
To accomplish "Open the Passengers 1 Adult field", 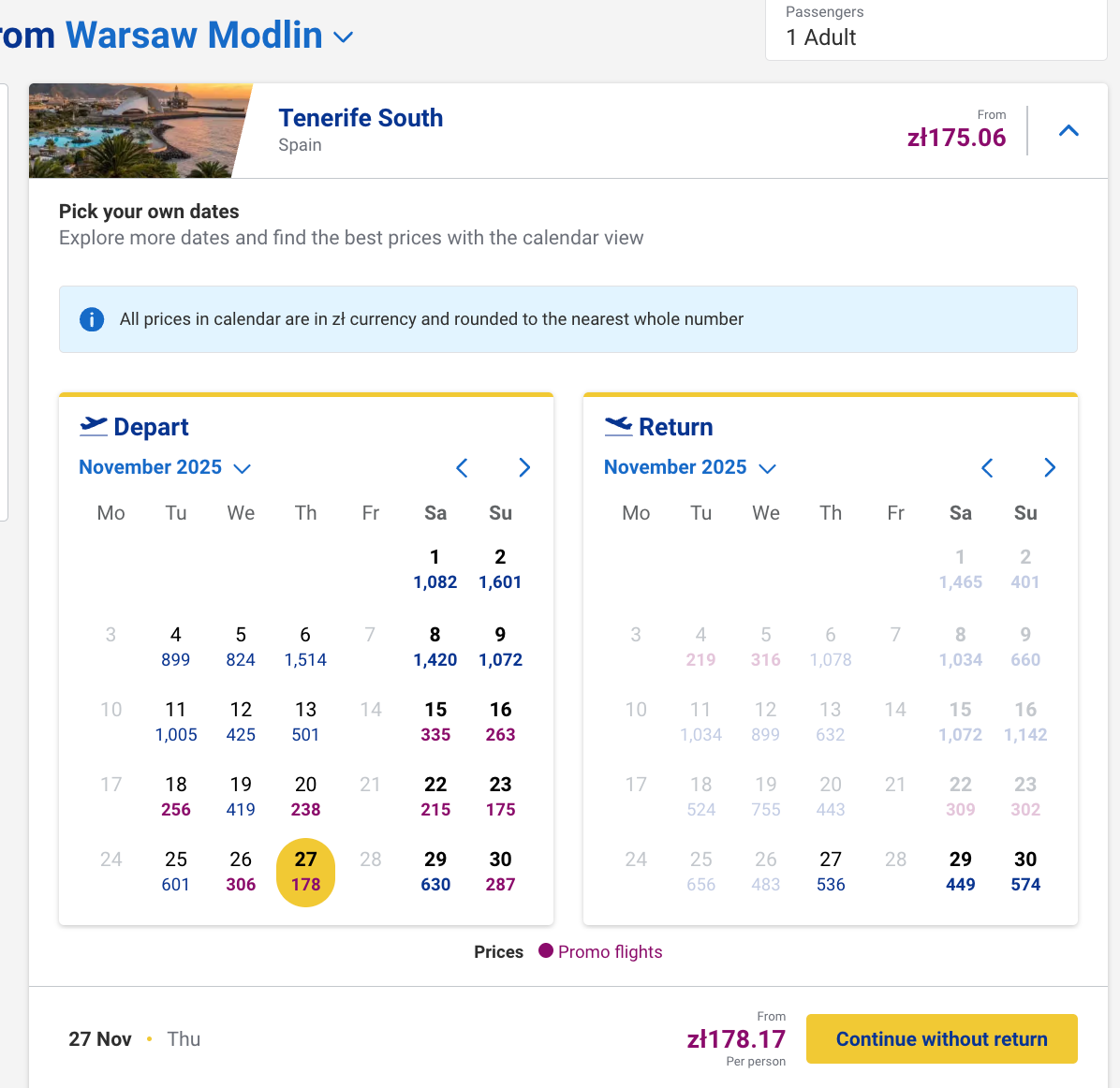I will [936, 30].
